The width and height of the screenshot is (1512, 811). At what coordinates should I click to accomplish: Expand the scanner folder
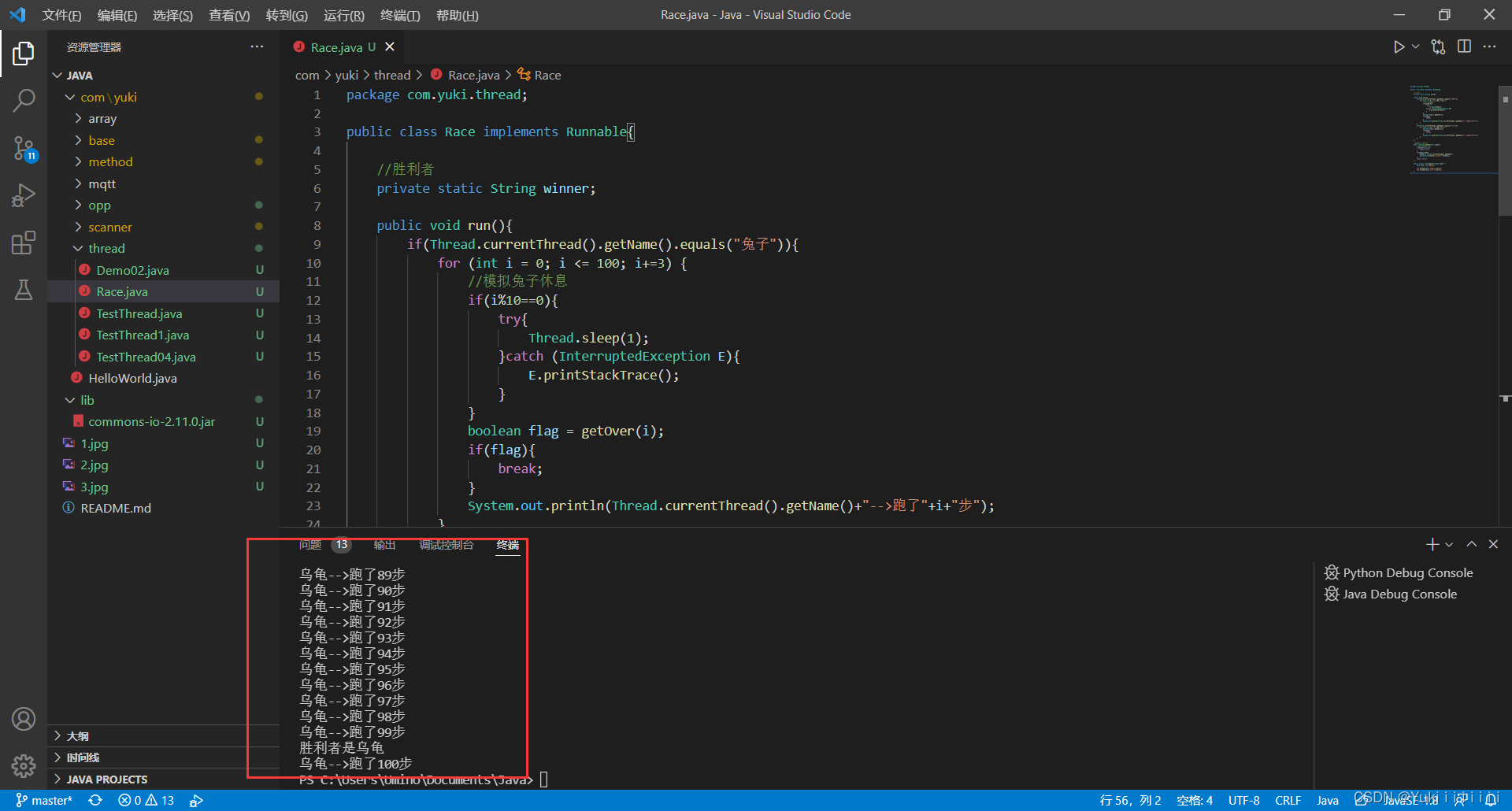(163, 227)
